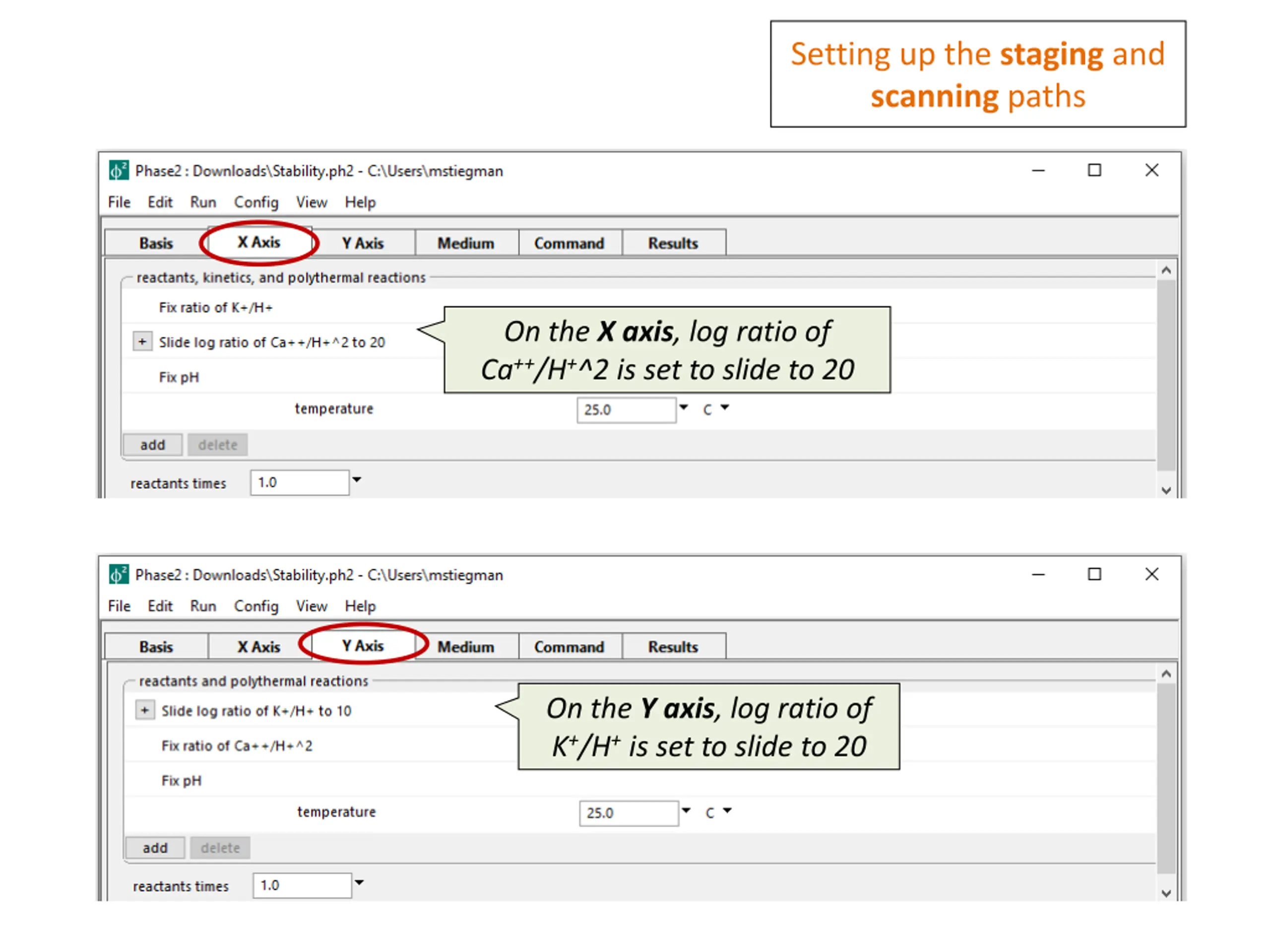Viewport: 1270px width, 952px height.
Task: Open temperature value dropdown arrow in bottom window
Action: coord(686,811)
